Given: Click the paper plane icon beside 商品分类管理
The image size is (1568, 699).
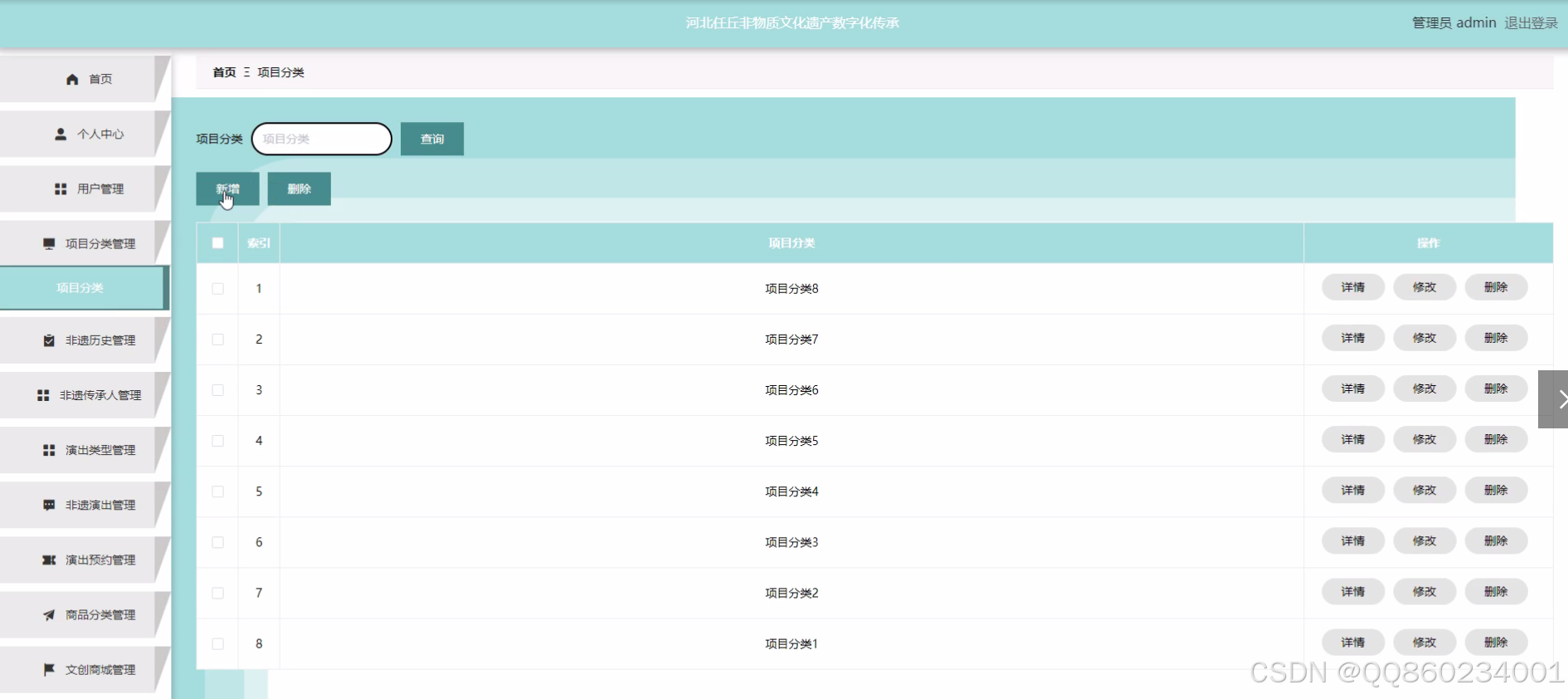Looking at the screenshot, I should [x=49, y=615].
